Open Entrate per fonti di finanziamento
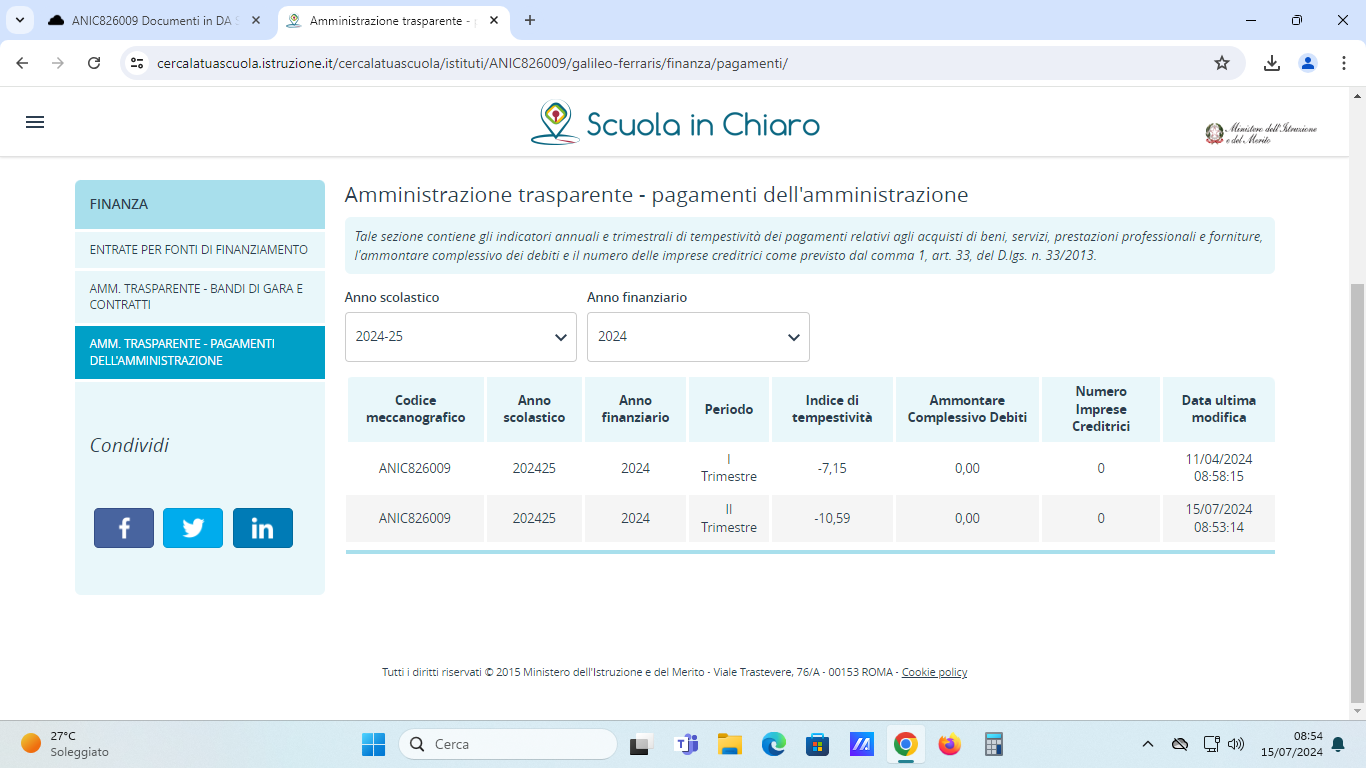The height and width of the screenshot is (768, 1366). click(199, 250)
